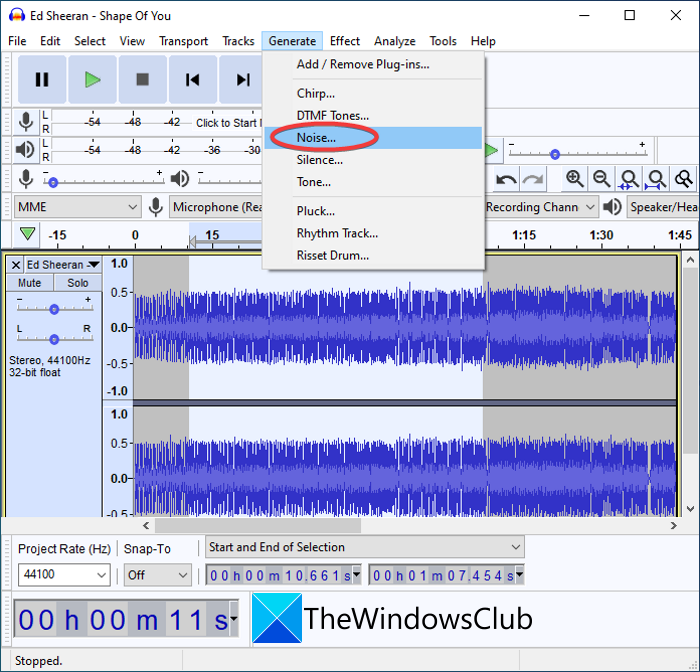Open the Tools menu
Image resolution: width=700 pixels, height=672 pixels.
[x=443, y=41]
